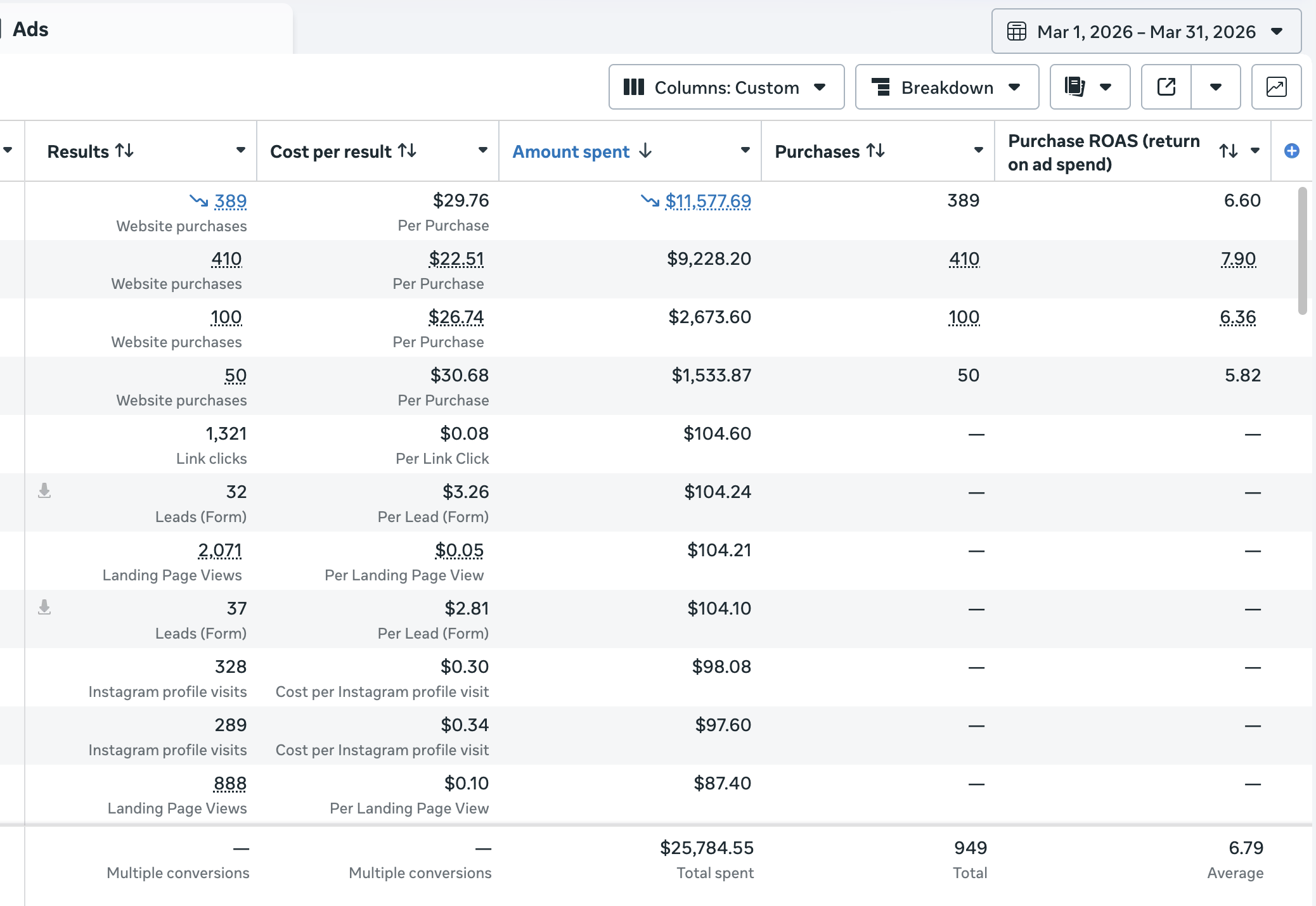Click the $26.74 cost per result
This screenshot has height=906, width=1316.
tap(456, 317)
